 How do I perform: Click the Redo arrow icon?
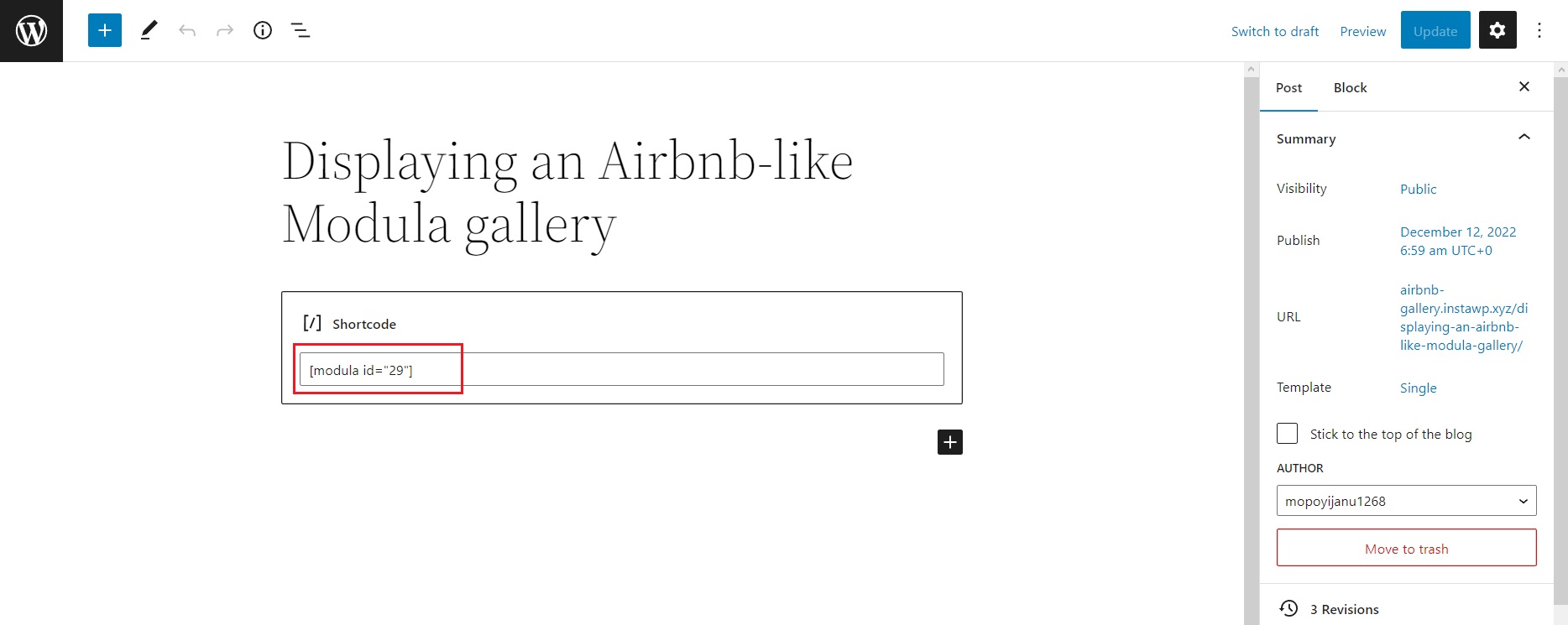225,31
